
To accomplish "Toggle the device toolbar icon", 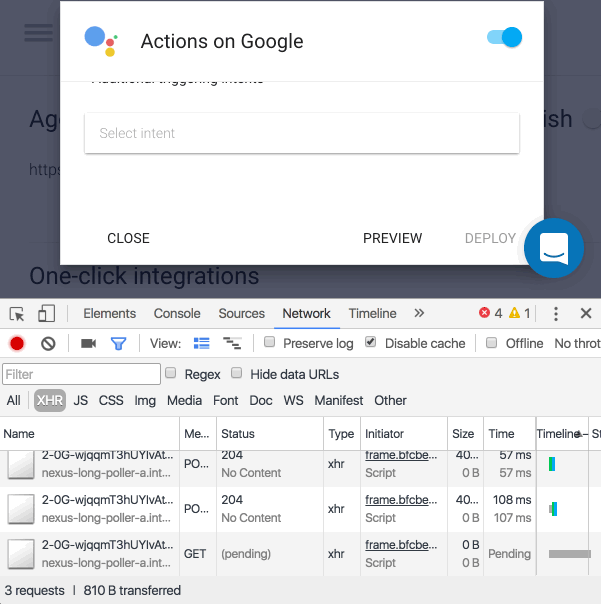I will coord(46,313).
